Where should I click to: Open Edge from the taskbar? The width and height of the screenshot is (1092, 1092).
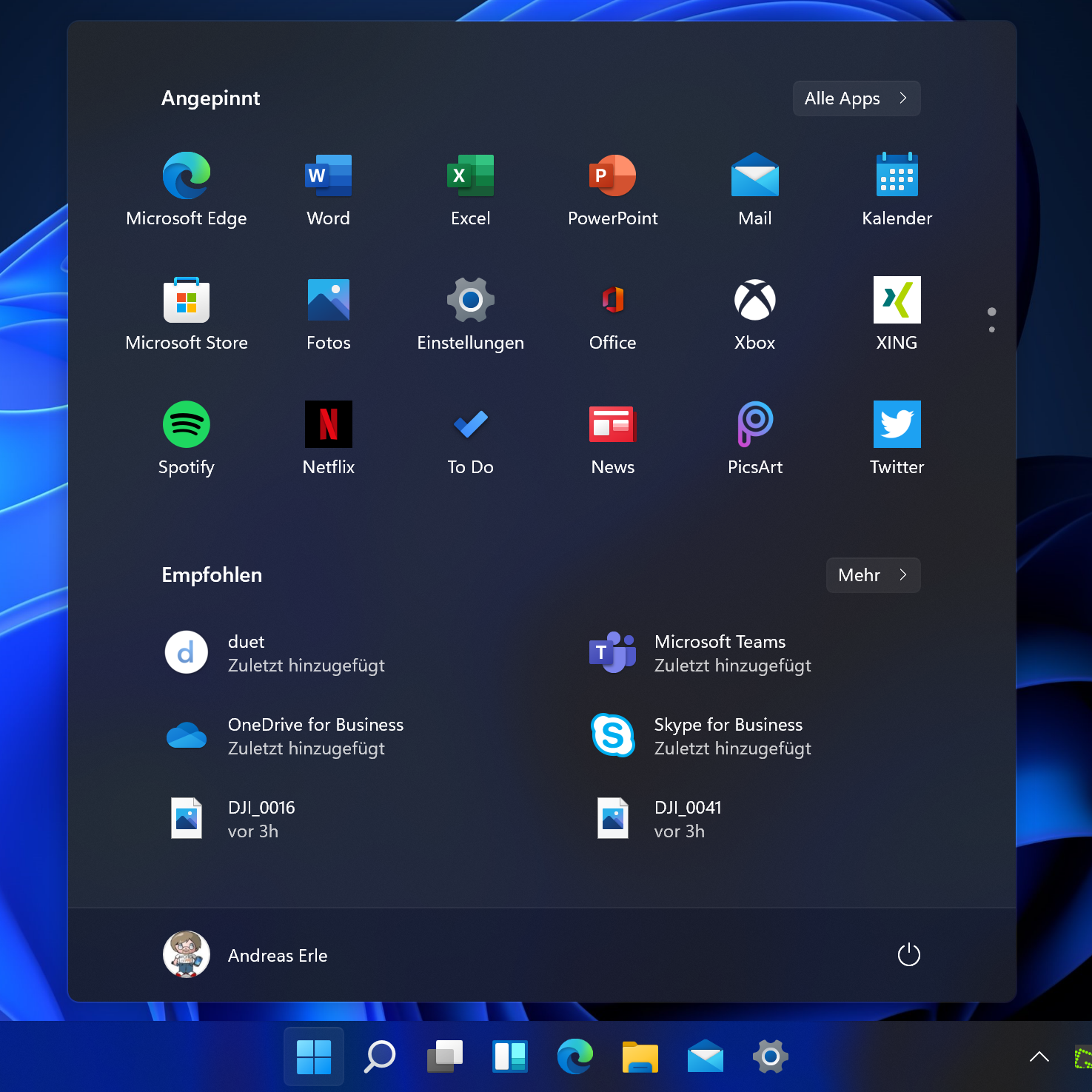click(x=575, y=1057)
